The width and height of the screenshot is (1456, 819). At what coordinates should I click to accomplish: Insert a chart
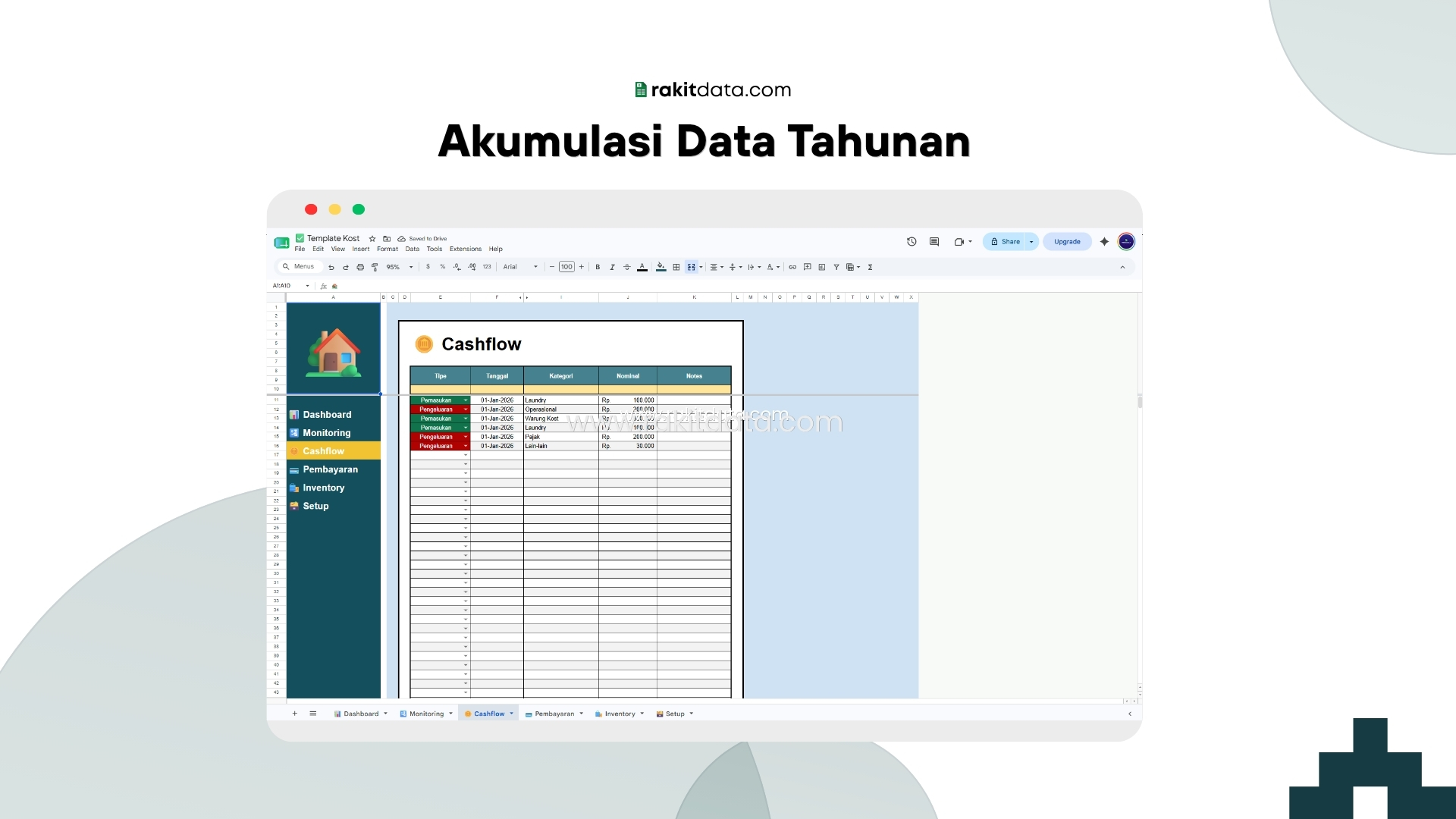(x=822, y=267)
